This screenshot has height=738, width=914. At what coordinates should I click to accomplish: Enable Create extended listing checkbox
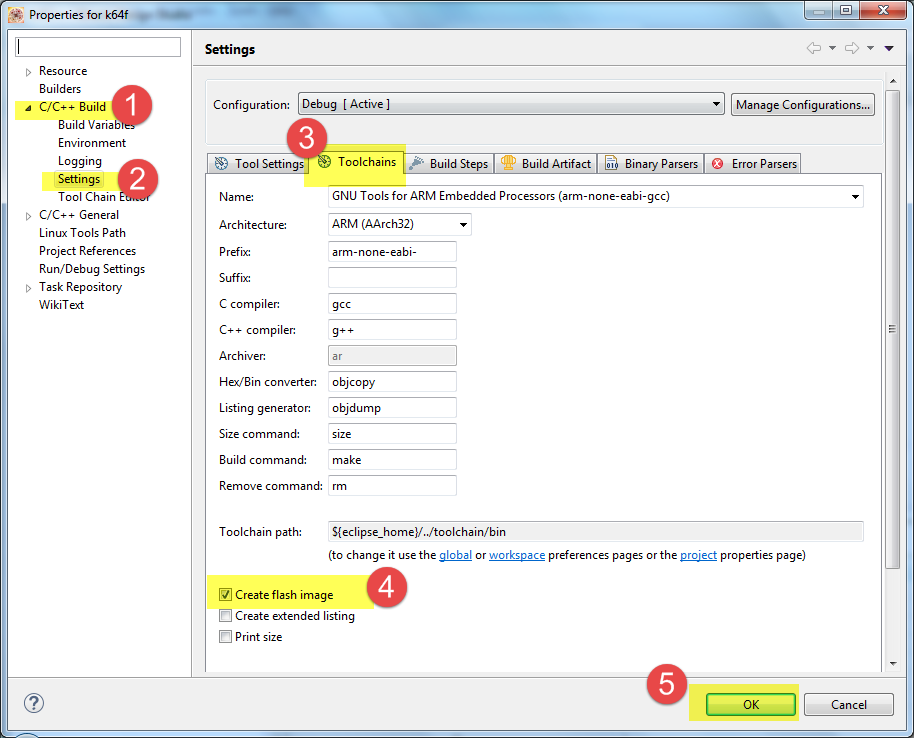point(226,616)
